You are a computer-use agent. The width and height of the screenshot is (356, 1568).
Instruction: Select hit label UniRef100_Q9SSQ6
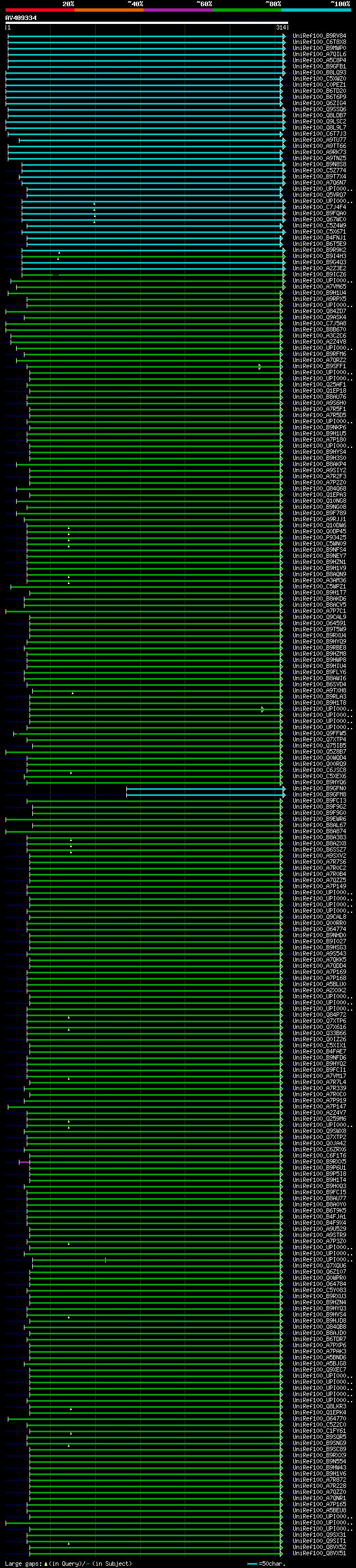[319, 109]
